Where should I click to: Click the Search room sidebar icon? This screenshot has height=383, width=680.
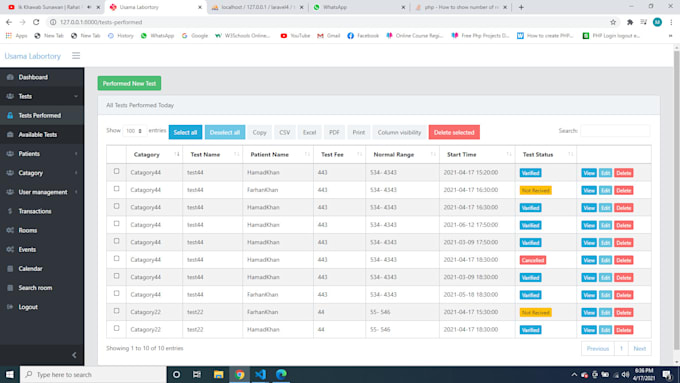click(x=10, y=288)
